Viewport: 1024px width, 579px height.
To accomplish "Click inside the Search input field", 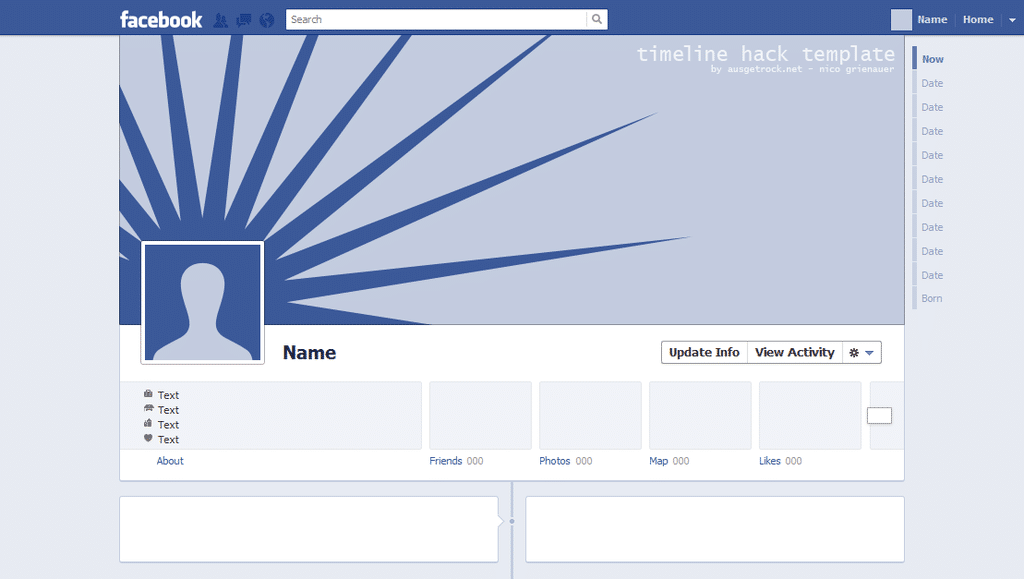I will click(x=430, y=19).
